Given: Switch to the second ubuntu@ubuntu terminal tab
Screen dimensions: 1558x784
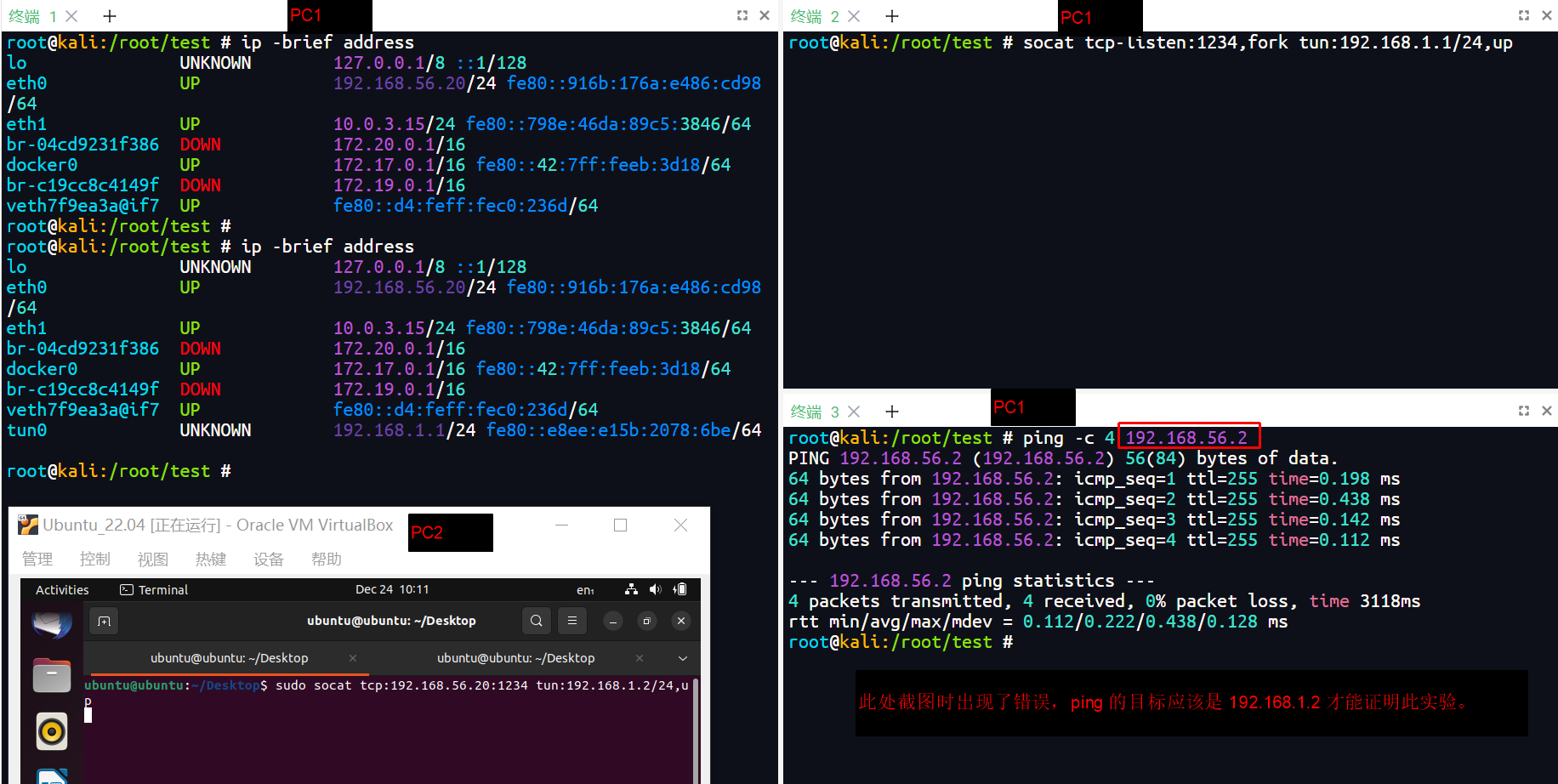Looking at the screenshot, I should point(515,658).
